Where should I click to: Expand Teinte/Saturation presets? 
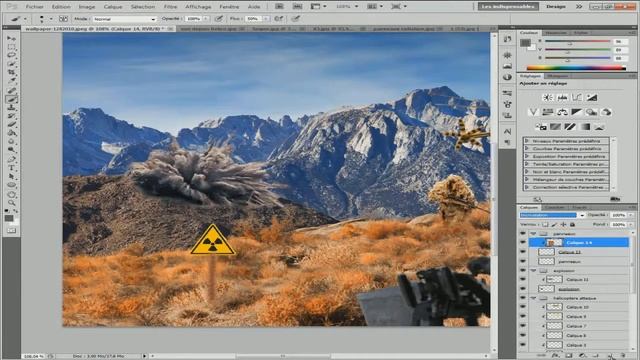click(527, 164)
